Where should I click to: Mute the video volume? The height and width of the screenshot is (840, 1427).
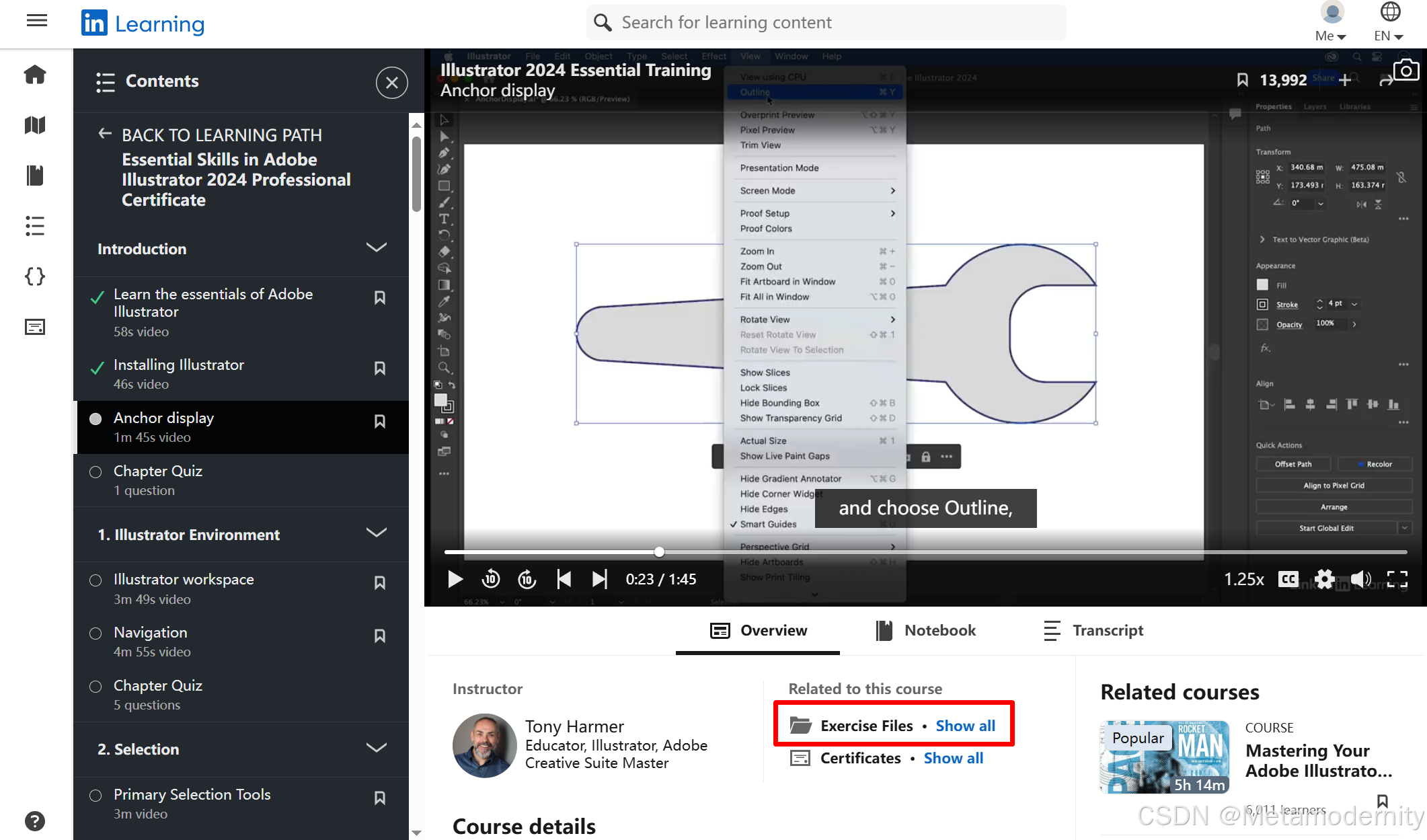coord(1360,579)
